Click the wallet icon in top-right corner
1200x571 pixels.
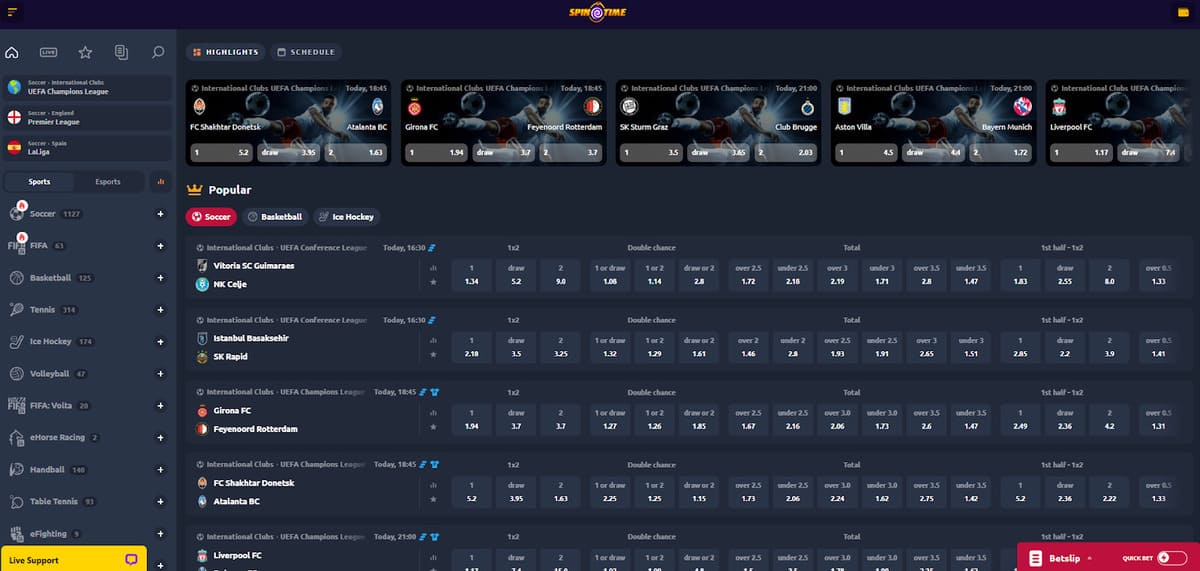[1184, 12]
